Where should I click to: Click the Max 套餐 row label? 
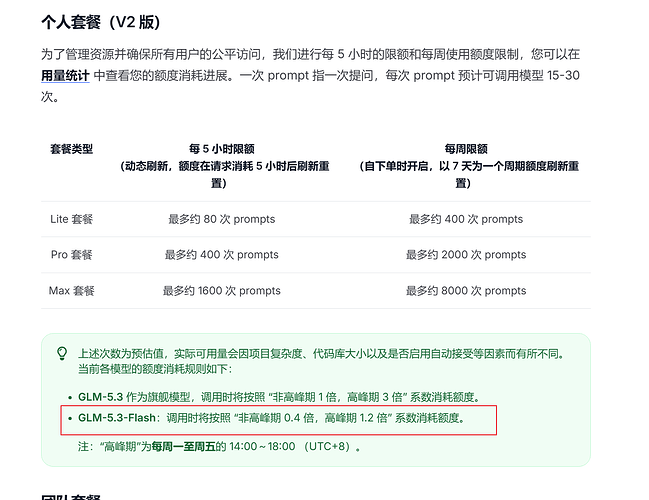tap(72, 291)
